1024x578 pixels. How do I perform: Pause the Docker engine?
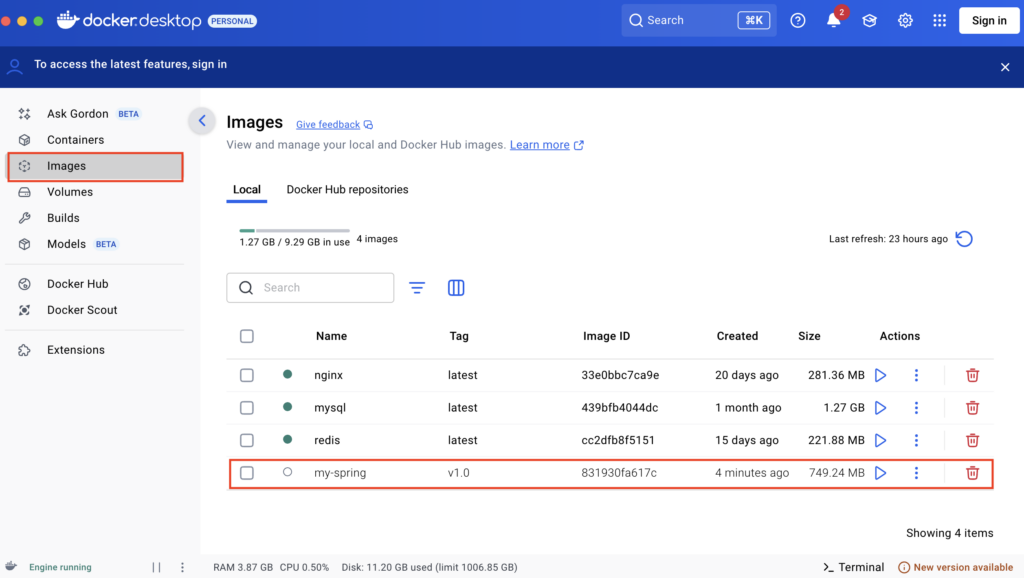[157, 567]
